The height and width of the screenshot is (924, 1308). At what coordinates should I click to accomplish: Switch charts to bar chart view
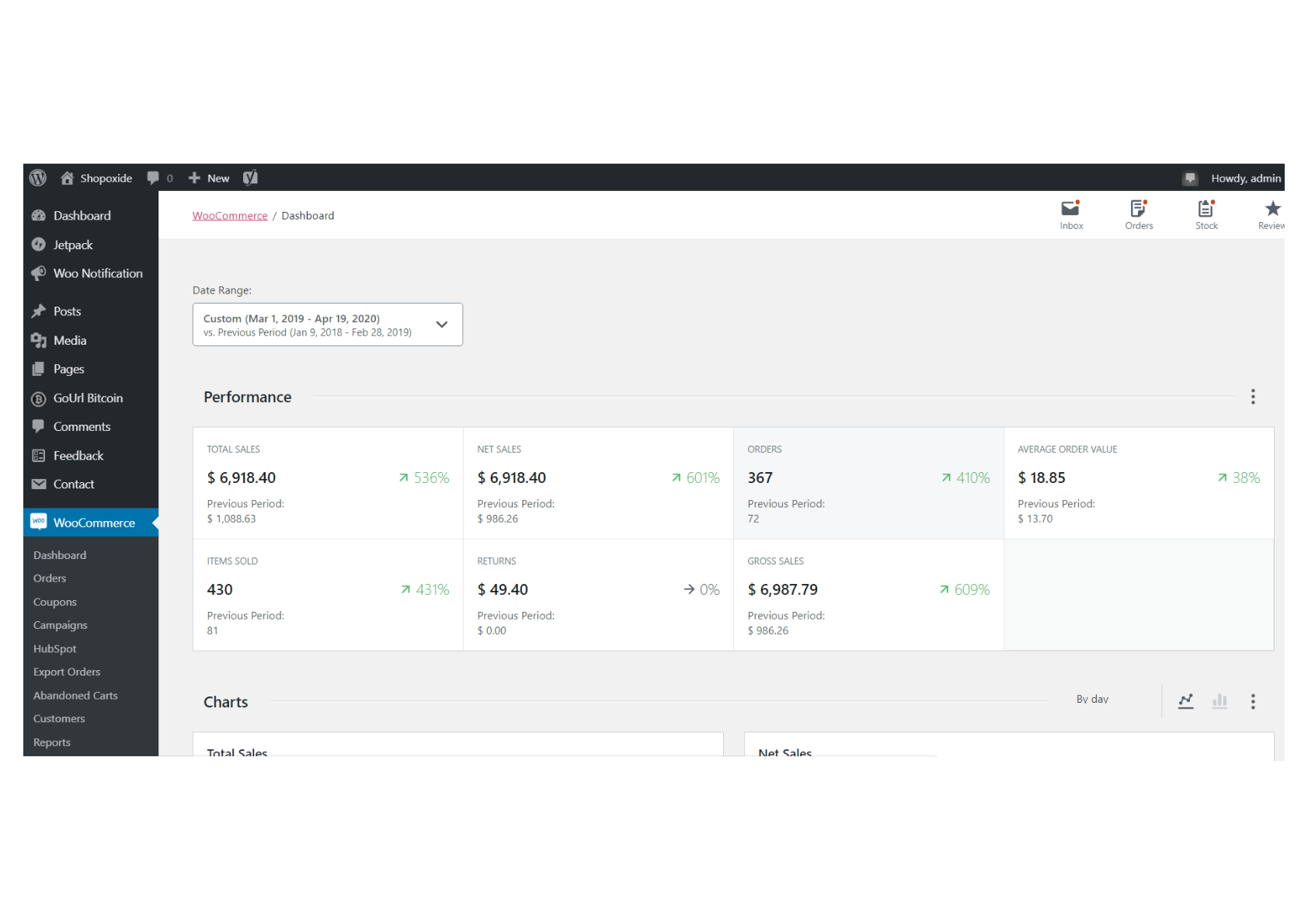1219,701
